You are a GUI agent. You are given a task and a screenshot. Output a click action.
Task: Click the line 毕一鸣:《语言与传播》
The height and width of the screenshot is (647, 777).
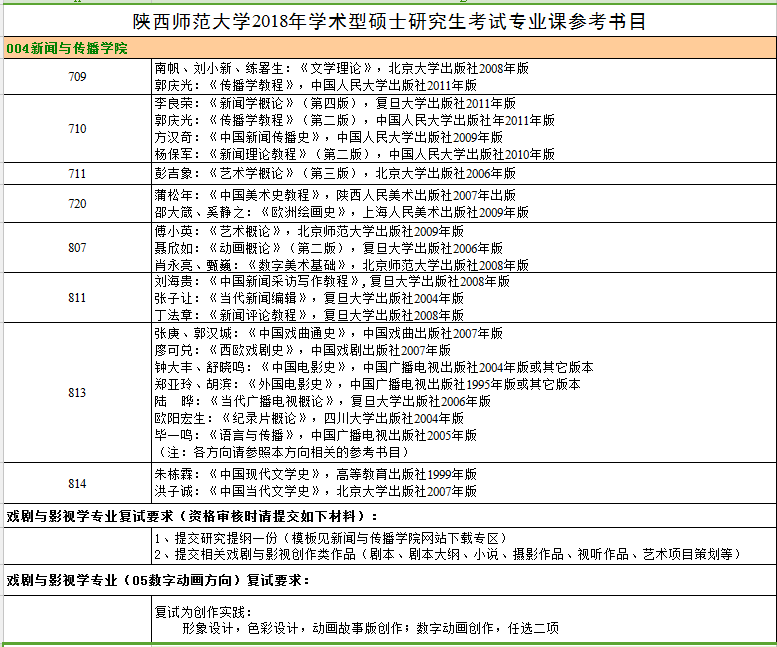pyautogui.click(x=315, y=435)
